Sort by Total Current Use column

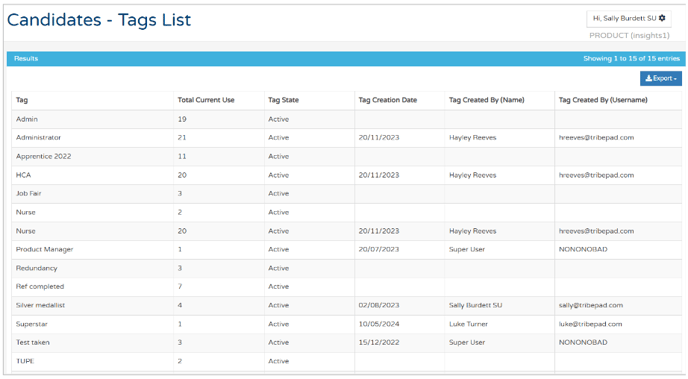tap(206, 100)
